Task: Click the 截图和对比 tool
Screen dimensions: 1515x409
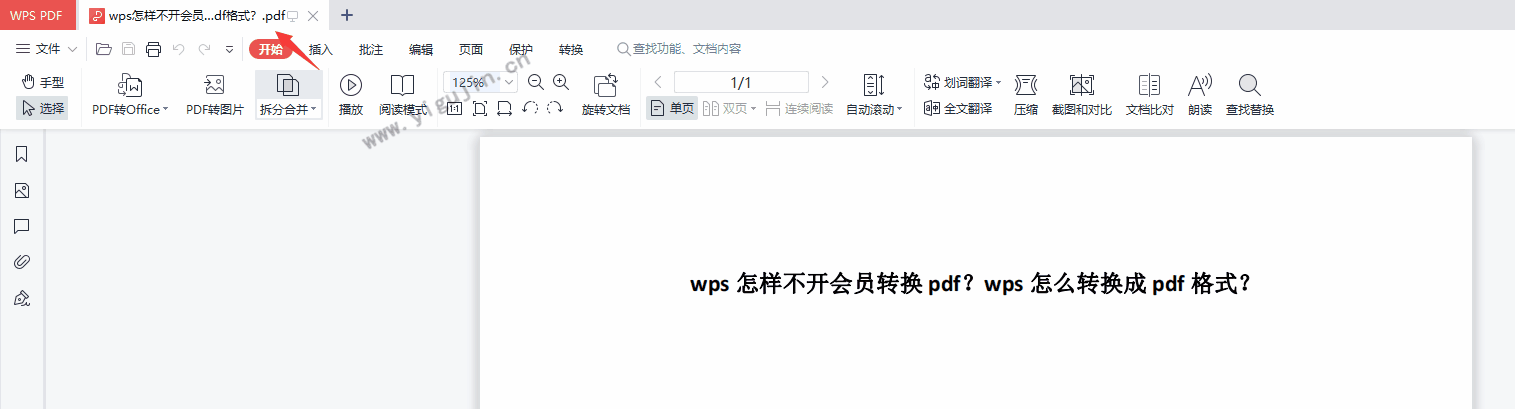Action: 1082,96
